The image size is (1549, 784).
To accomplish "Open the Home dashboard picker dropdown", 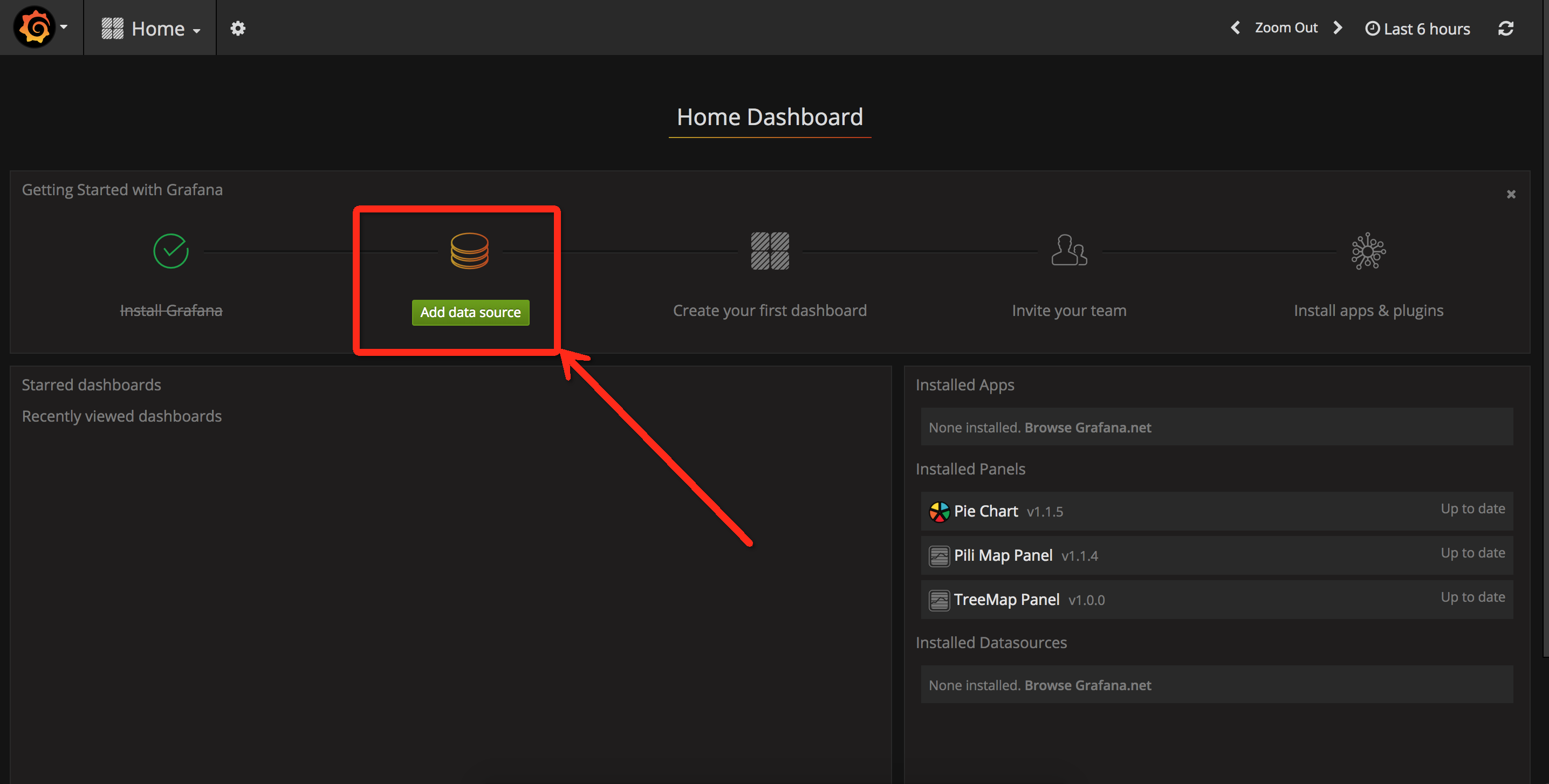I will coord(150,28).
